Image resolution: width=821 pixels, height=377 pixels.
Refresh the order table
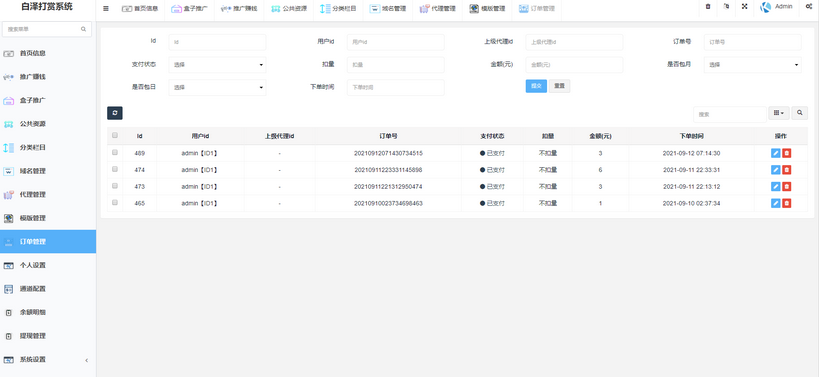point(115,113)
